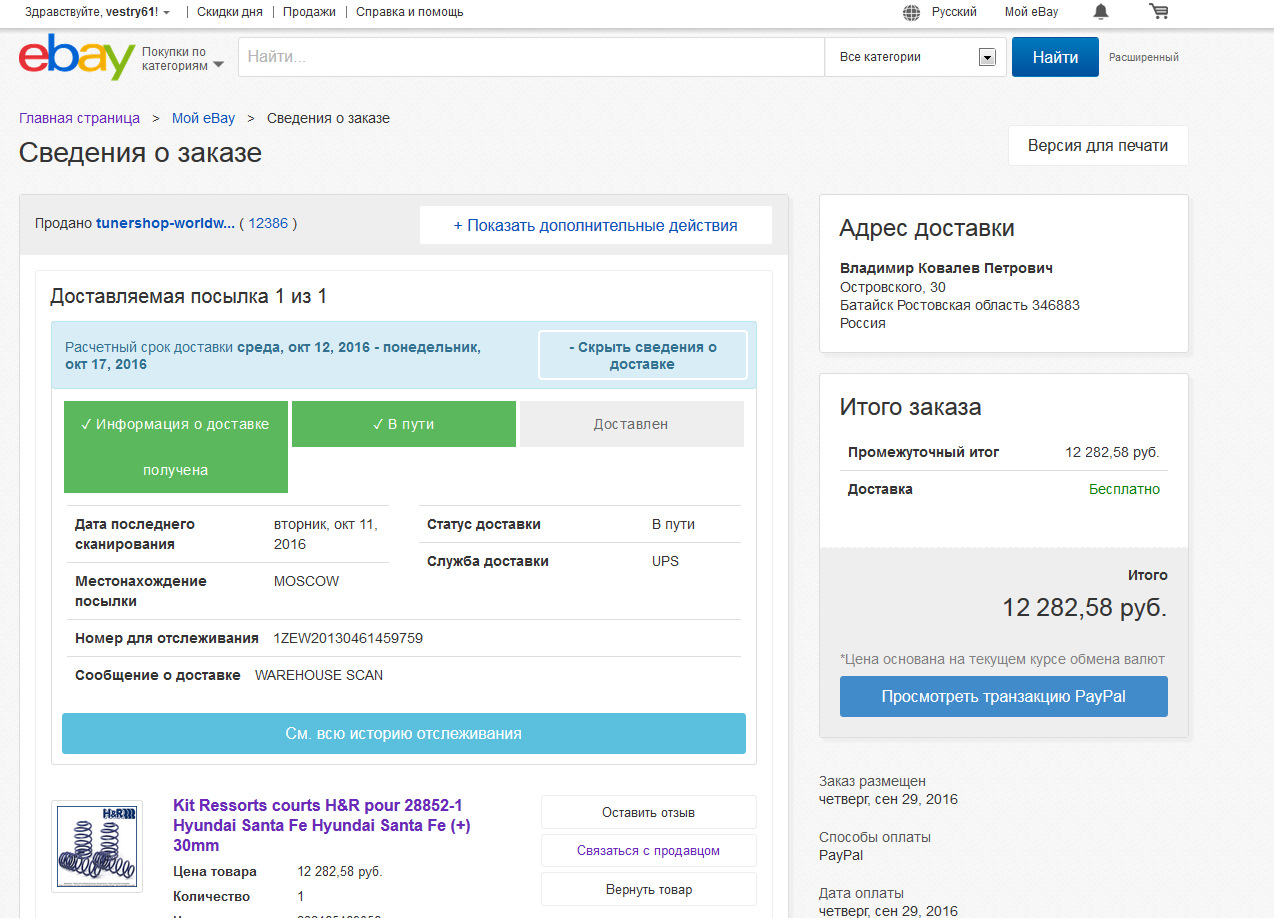The height and width of the screenshot is (918, 1274).
Task: Click Цена товара 12 282,58 руб. value
Action: [340, 871]
